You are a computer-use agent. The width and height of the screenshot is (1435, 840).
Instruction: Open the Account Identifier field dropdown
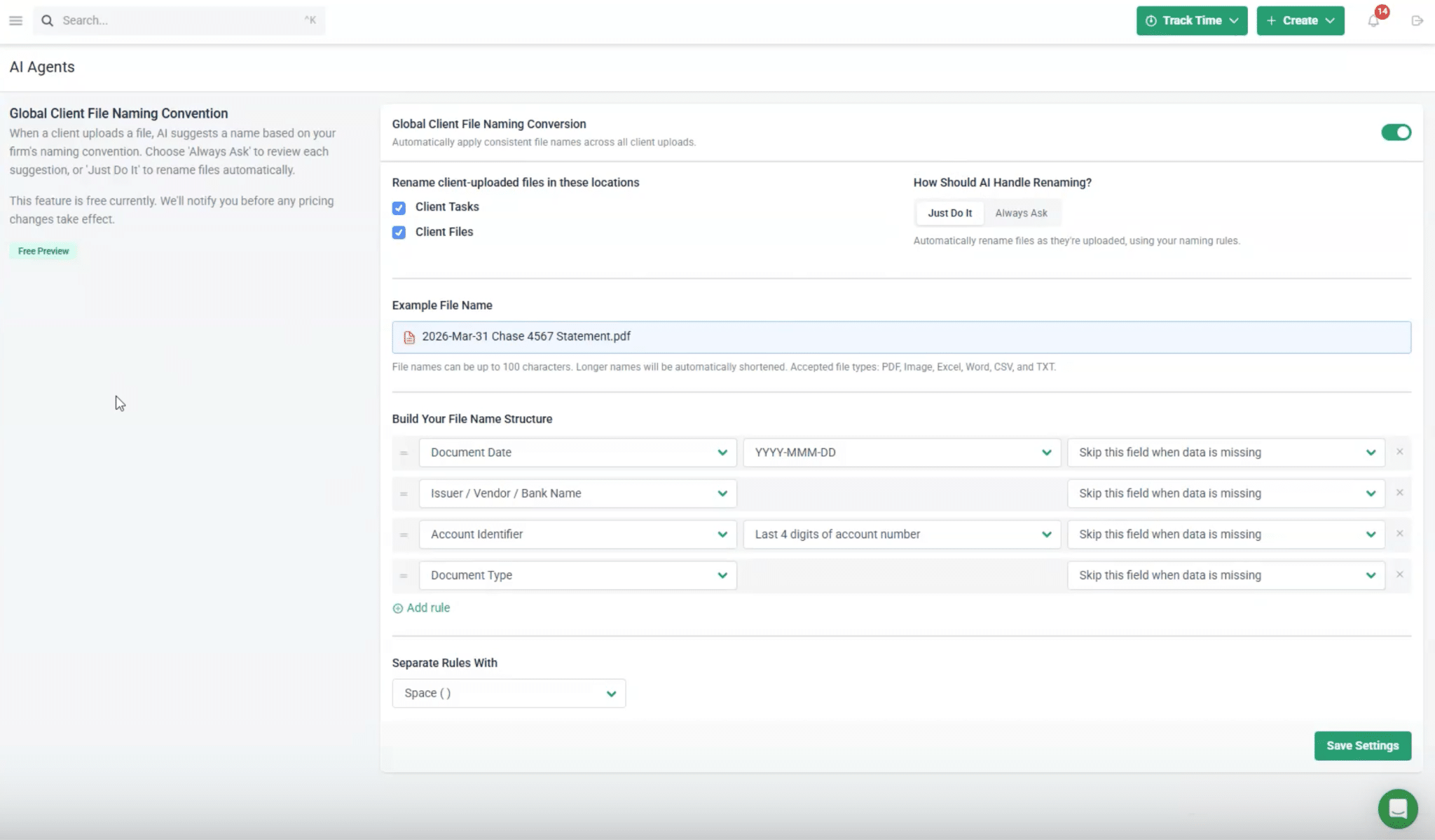pos(577,535)
